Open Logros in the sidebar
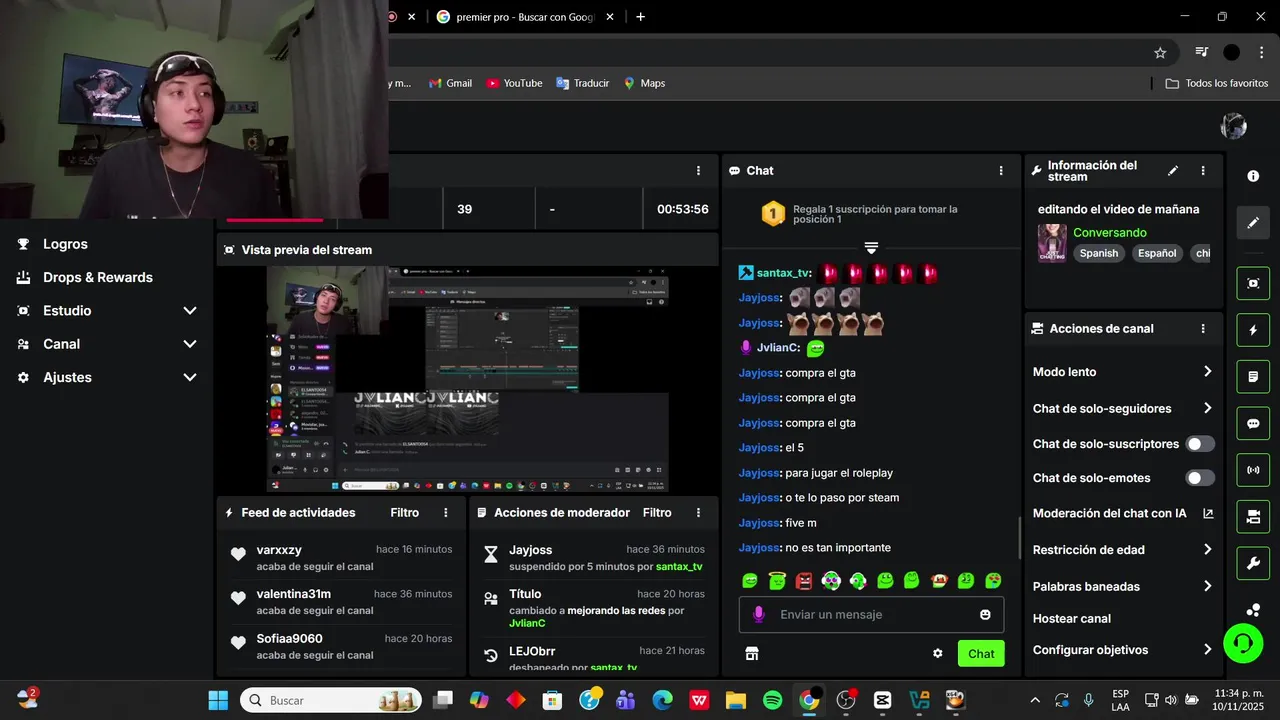Screen dimensions: 1280x720 (65, 244)
